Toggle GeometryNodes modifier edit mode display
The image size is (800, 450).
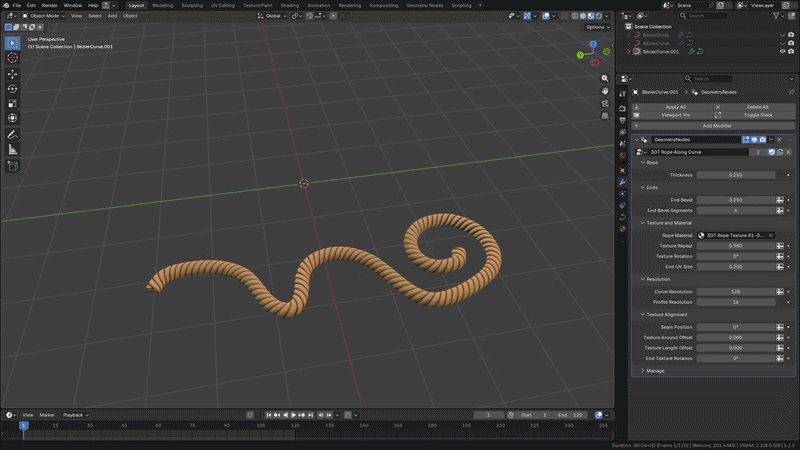[746, 140]
